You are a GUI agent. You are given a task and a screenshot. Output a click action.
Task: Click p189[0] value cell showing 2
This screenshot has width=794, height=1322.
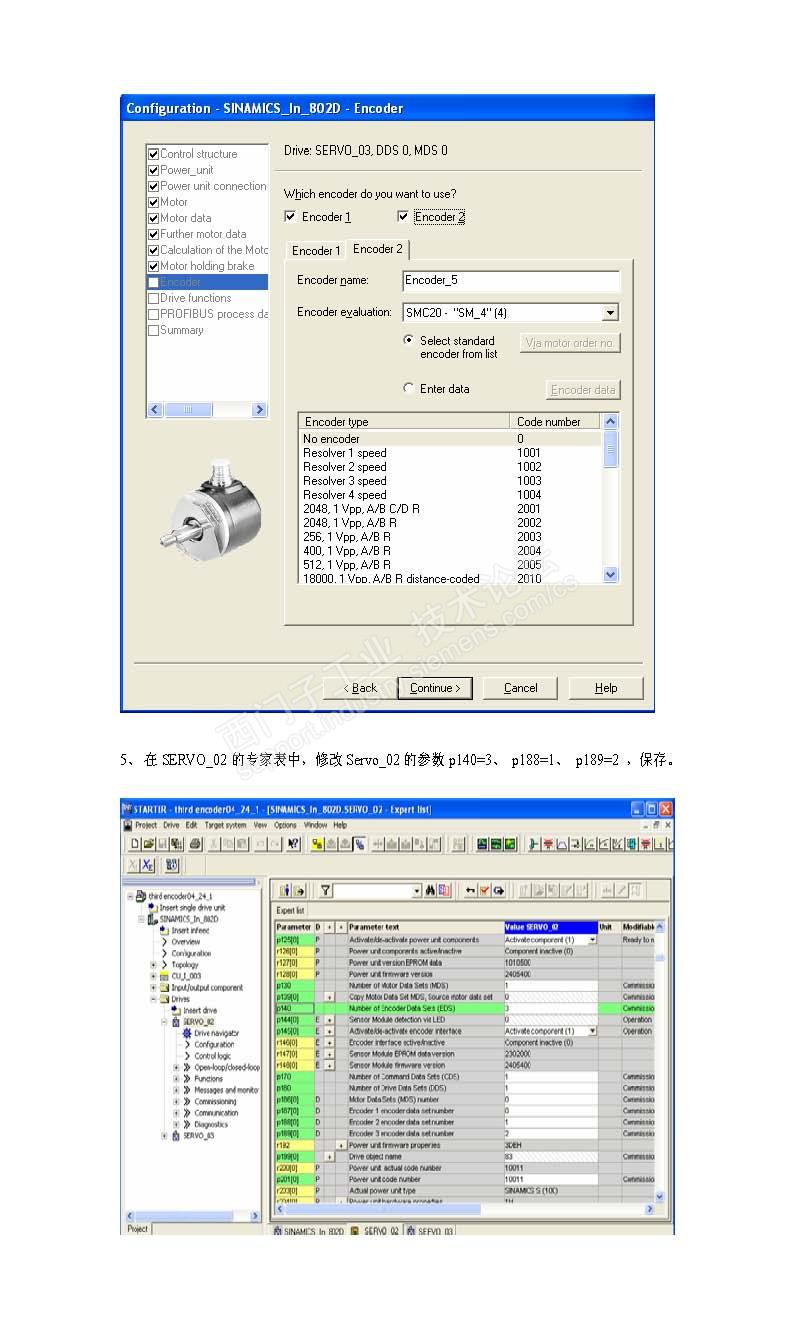pyautogui.click(x=549, y=1134)
